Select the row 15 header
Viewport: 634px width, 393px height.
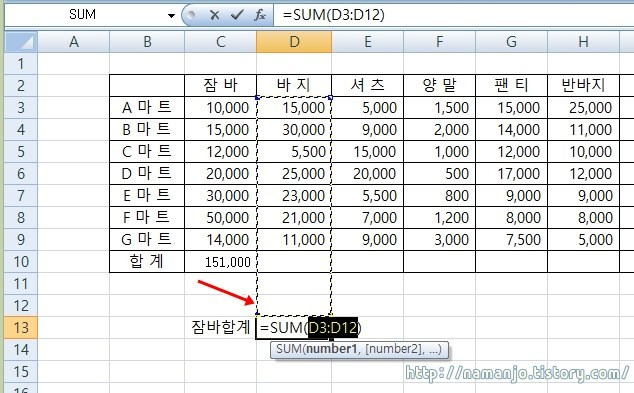point(21,372)
